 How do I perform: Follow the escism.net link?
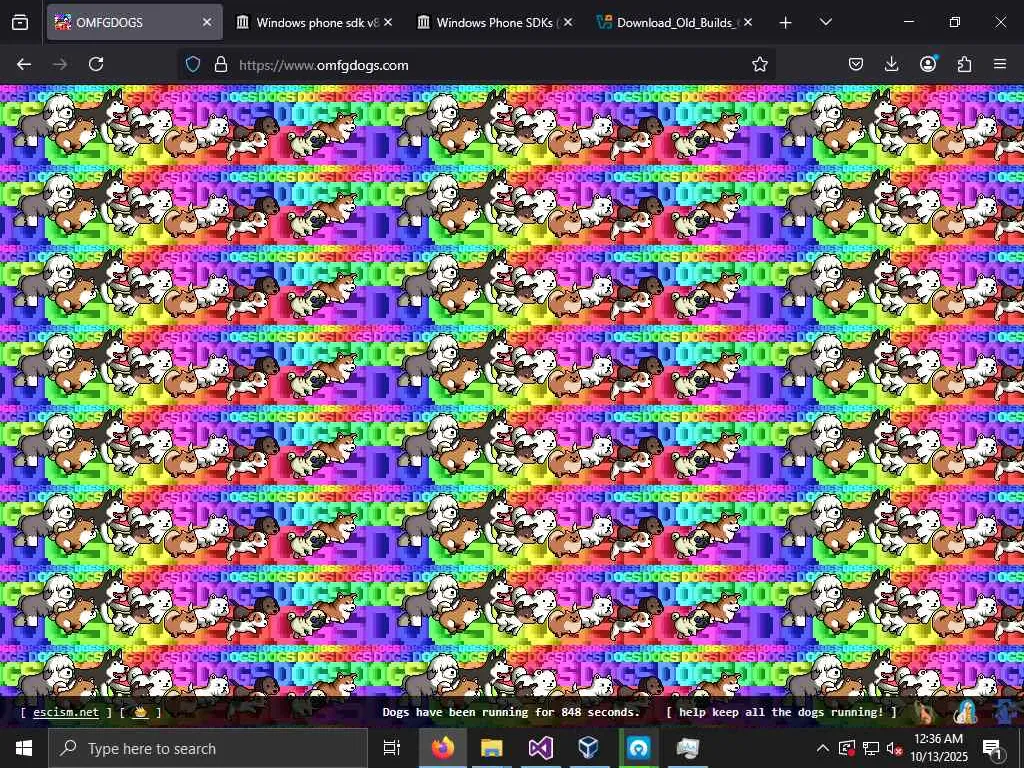pos(66,712)
